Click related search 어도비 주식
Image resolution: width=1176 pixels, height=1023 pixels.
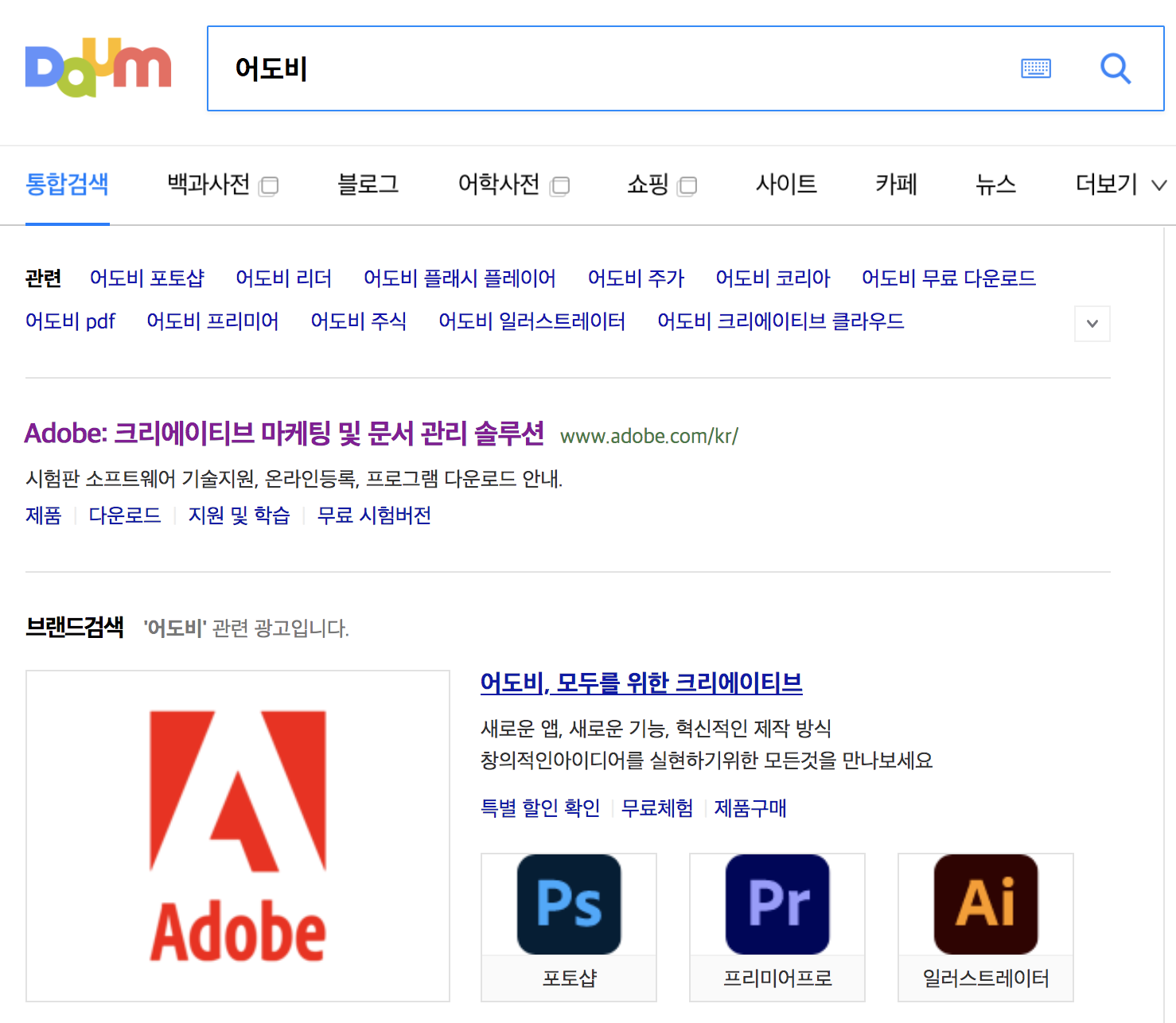(x=359, y=321)
